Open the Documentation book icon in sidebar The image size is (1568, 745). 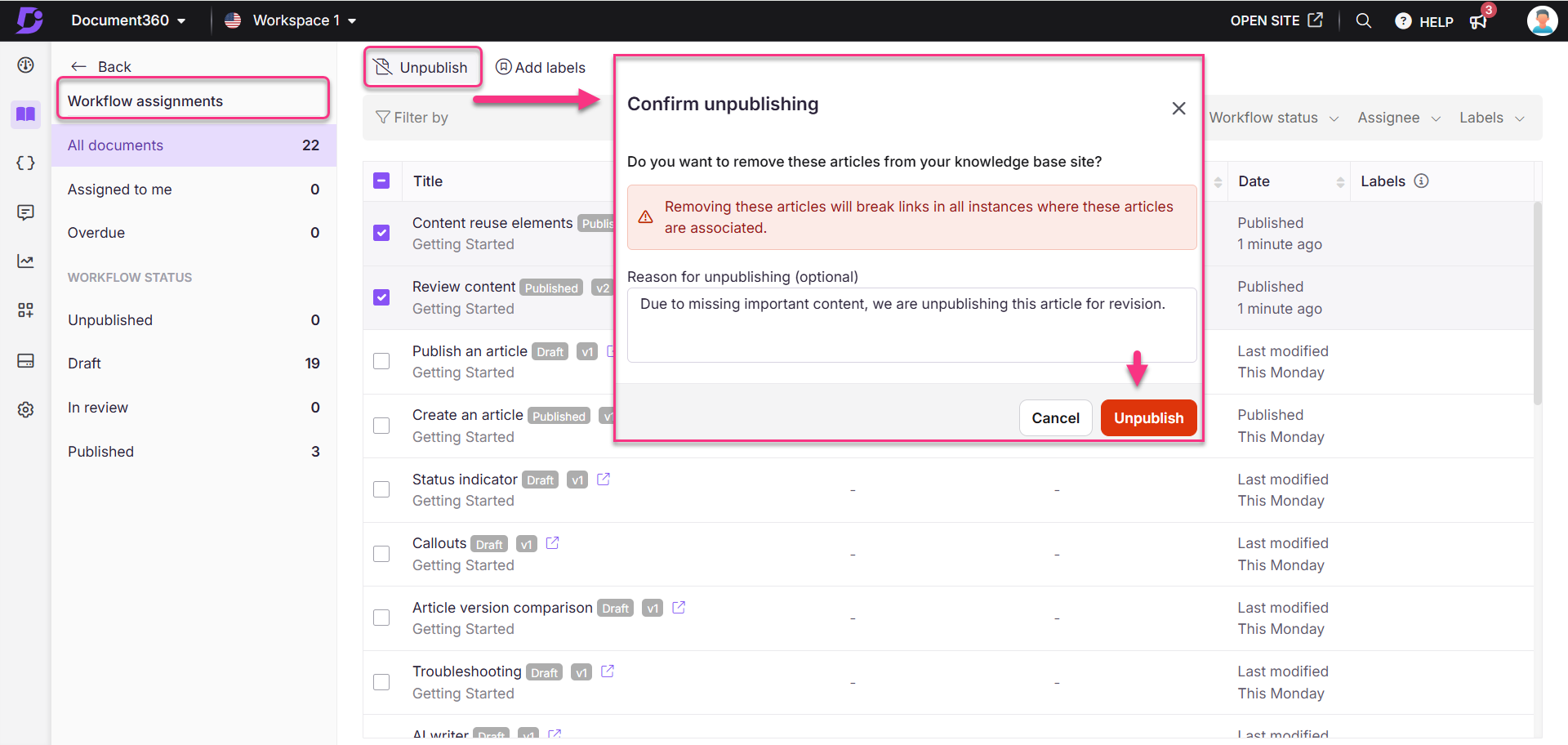[26, 114]
